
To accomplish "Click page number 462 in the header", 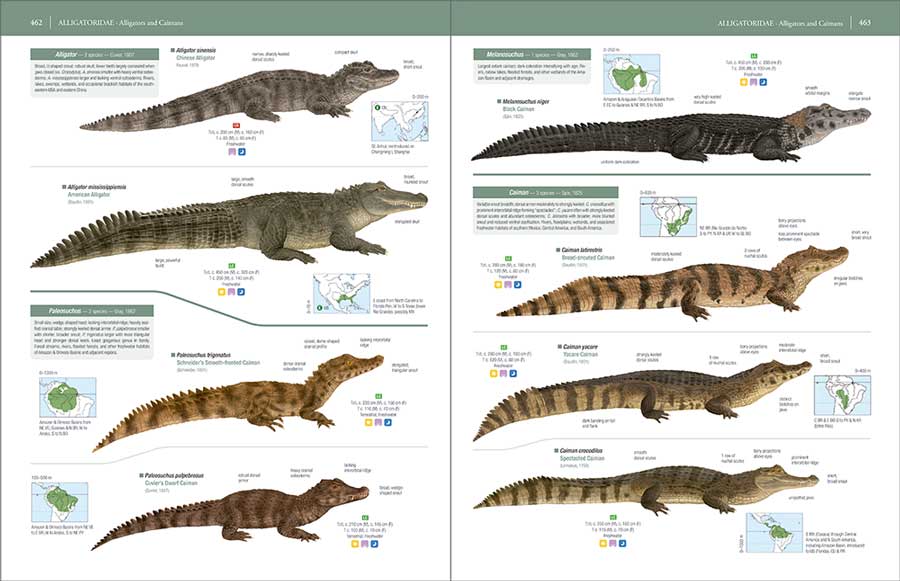I will click(x=36, y=22).
